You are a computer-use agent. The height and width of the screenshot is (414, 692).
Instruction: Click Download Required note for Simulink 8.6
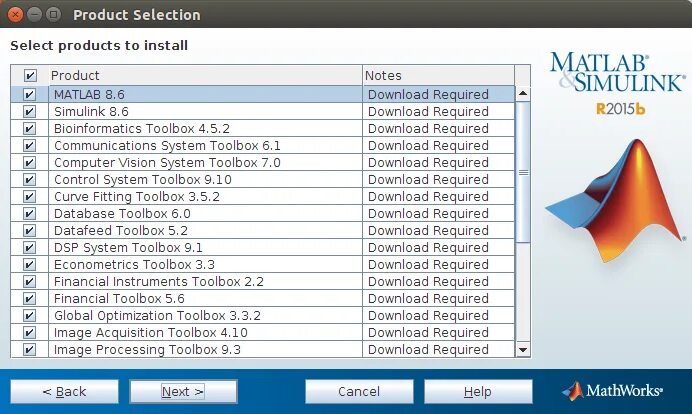[428, 111]
